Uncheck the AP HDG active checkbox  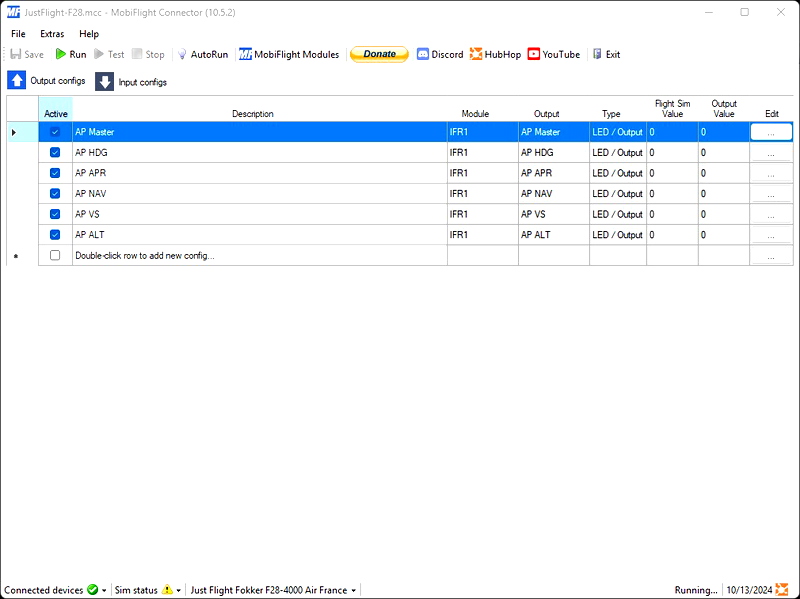[x=55, y=153]
